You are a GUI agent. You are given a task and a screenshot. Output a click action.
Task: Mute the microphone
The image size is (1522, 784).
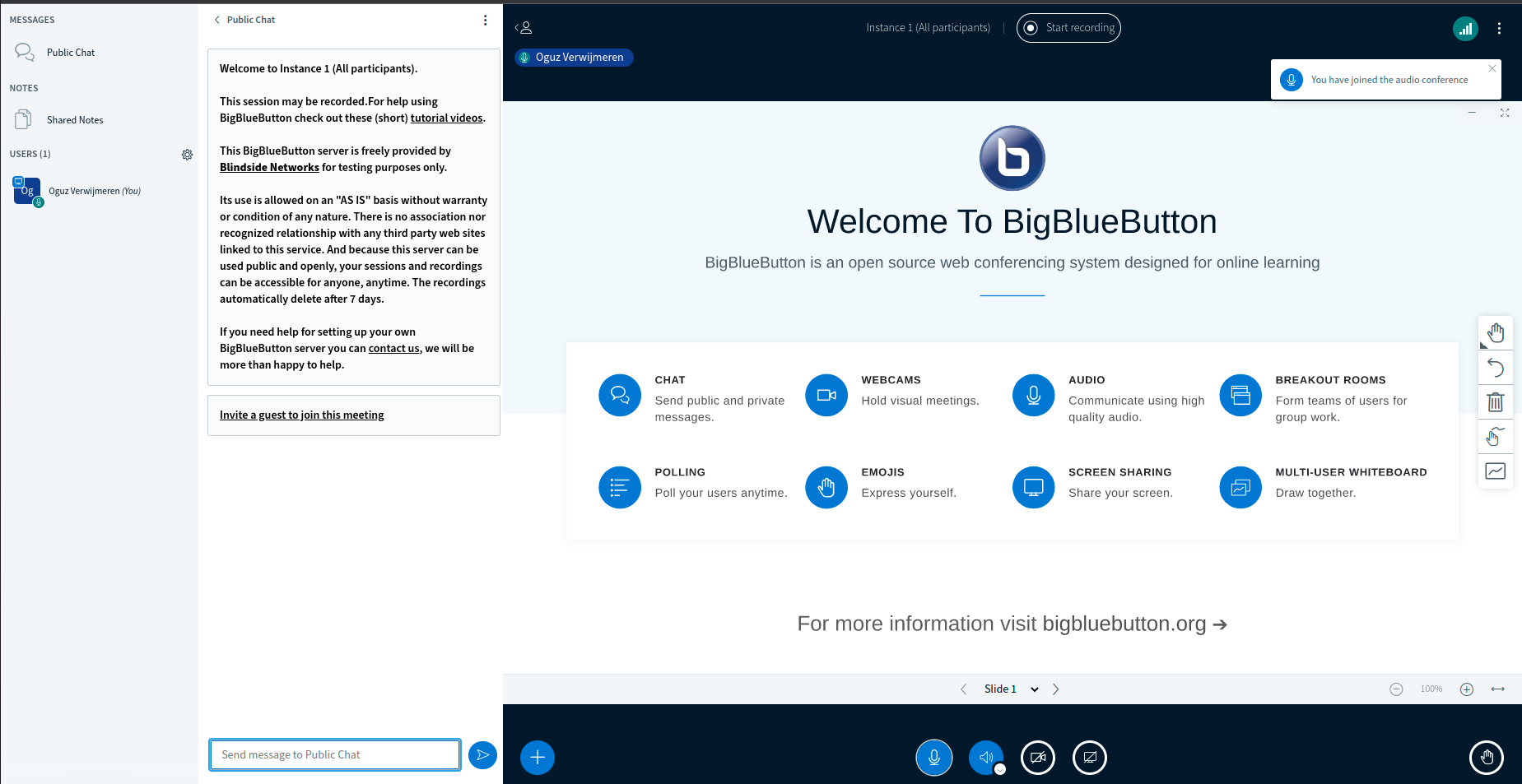[934, 758]
